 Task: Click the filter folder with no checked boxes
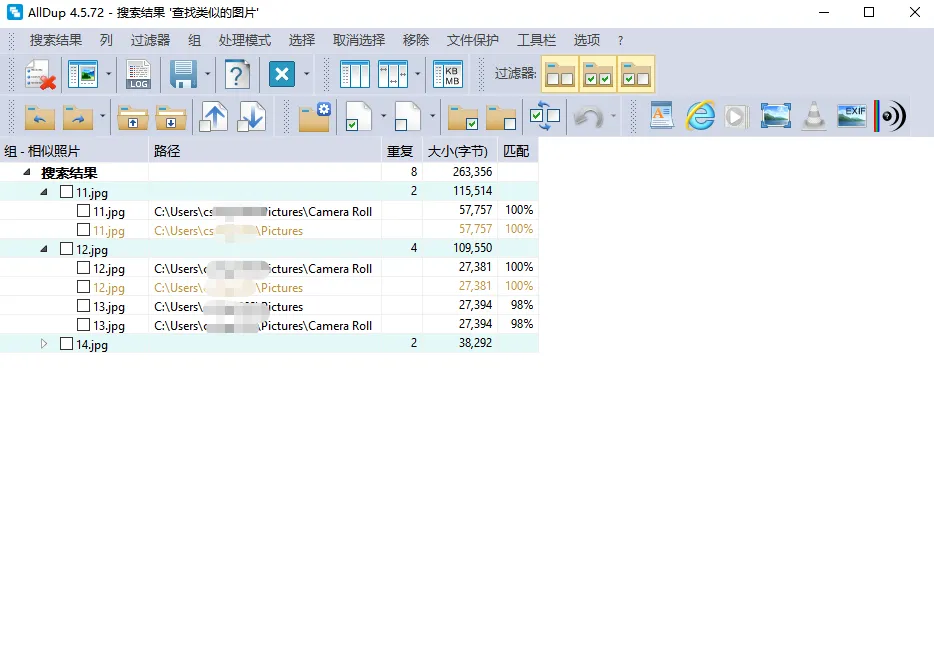click(560, 74)
